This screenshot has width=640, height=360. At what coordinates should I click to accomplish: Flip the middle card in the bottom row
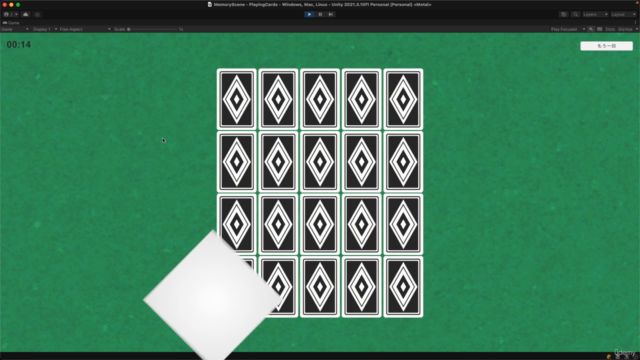(320, 287)
